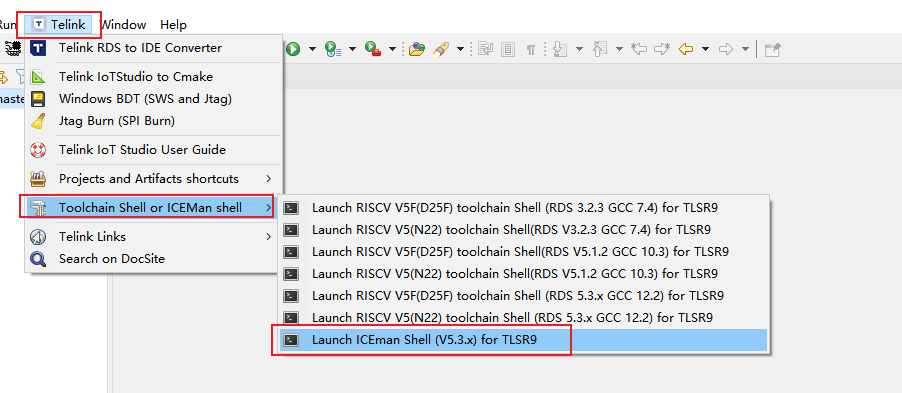The height and width of the screenshot is (393, 902).
Task: Click the Next Annotation icon
Action: 560,49
